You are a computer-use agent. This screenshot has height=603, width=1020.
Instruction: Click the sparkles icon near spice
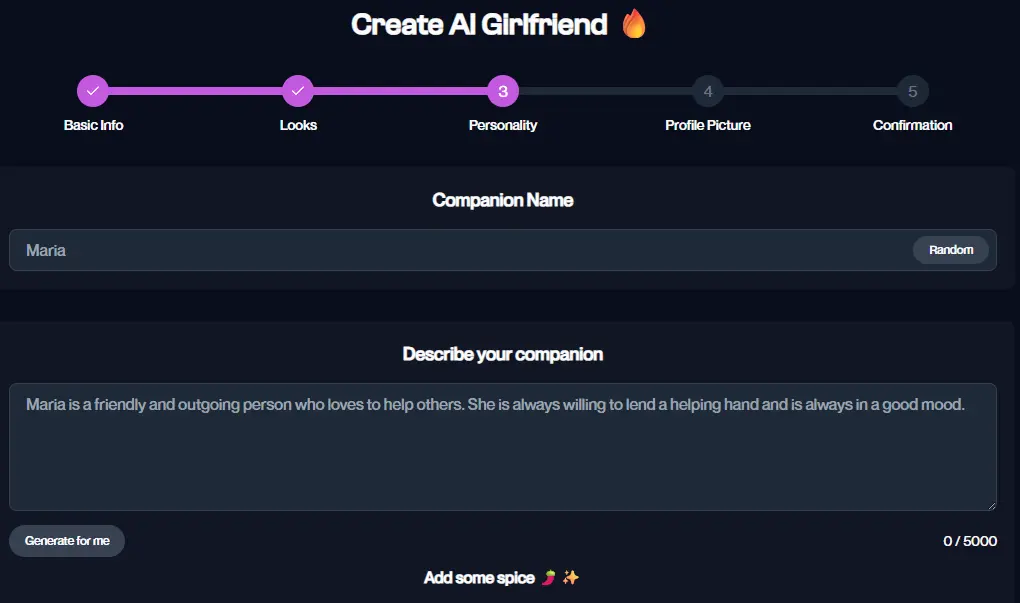pos(570,578)
